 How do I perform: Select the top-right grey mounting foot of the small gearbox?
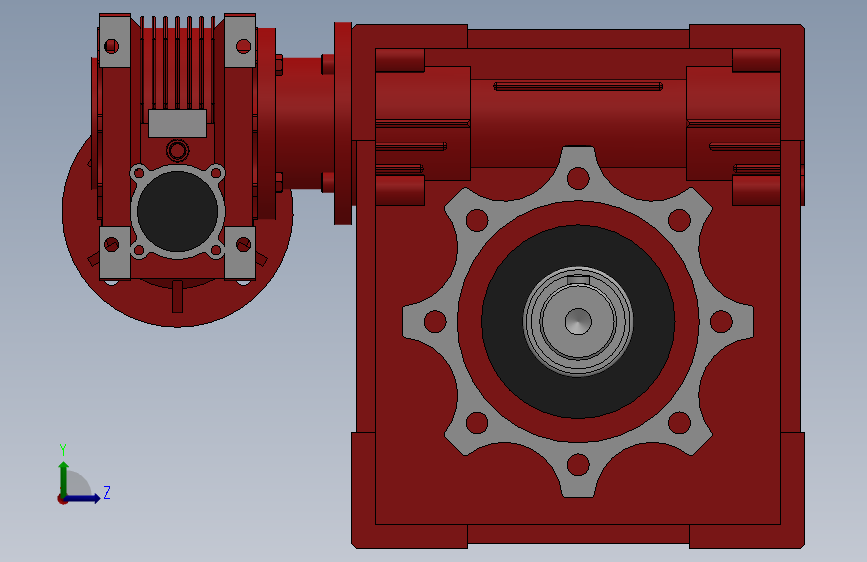(x=240, y=41)
